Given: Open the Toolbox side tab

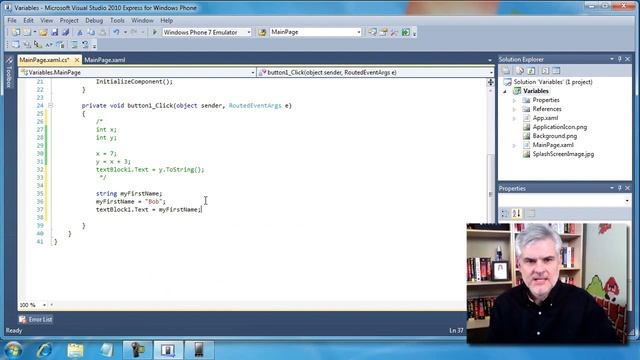Looking at the screenshot, I should [9, 73].
